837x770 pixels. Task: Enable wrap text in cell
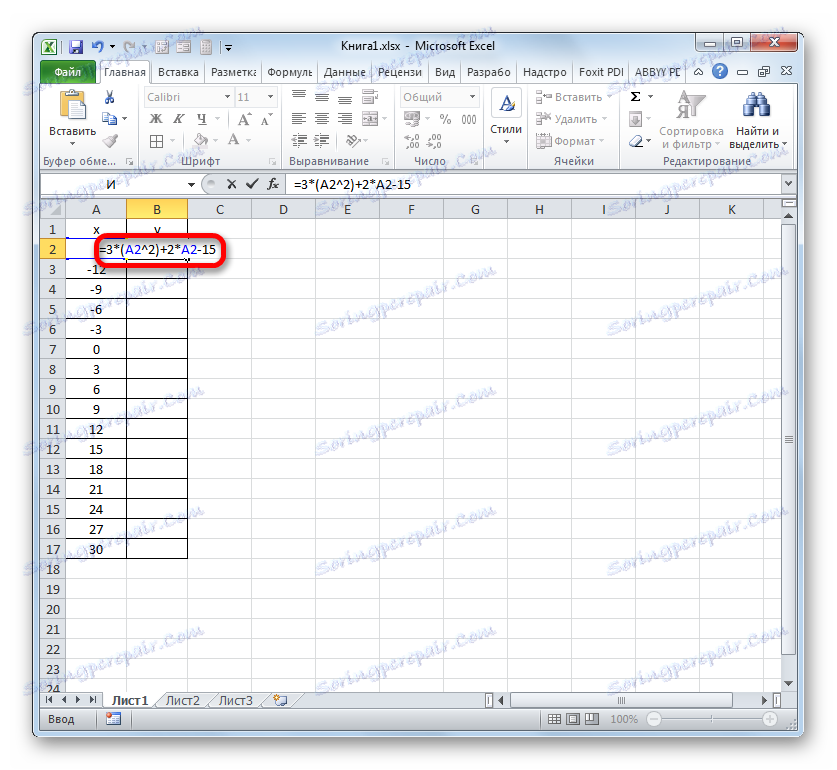[369, 97]
